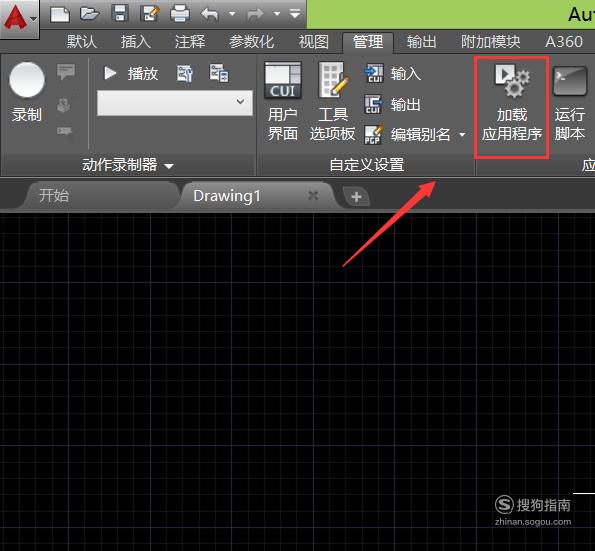Switch to the Insert (插入) ribbon tab
Image resolution: width=595 pixels, height=551 pixels.
coord(135,41)
